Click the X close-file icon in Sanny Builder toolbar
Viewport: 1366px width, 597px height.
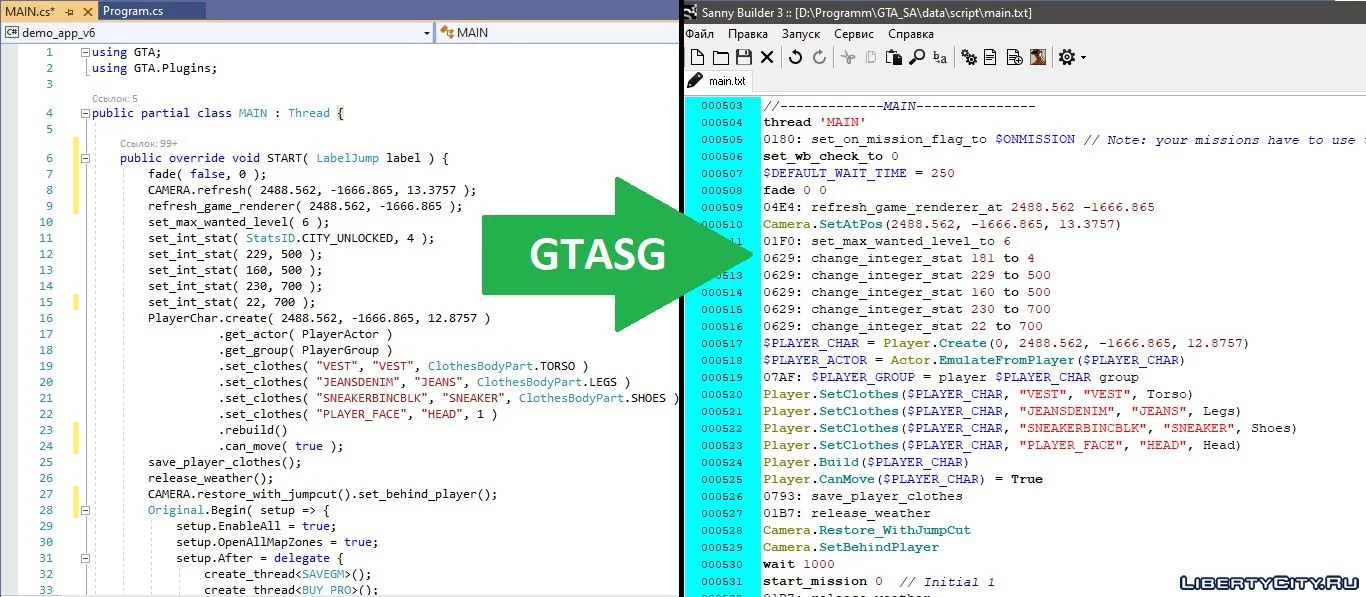pos(767,58)
